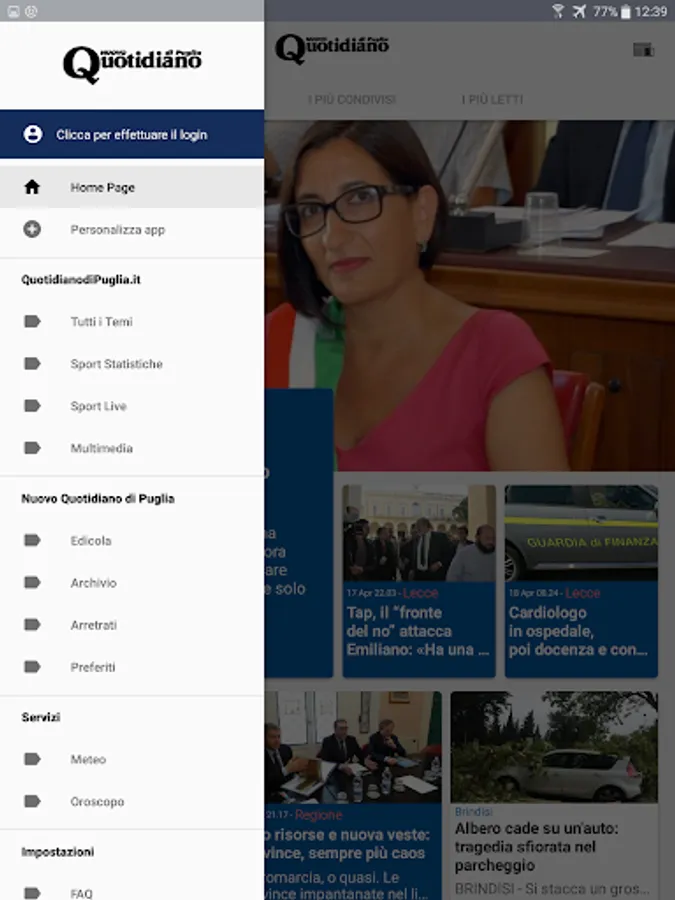Select Tutti i Temi in the drawer
This screenshot has height=900, width=675.
click(x=132, y=321)
